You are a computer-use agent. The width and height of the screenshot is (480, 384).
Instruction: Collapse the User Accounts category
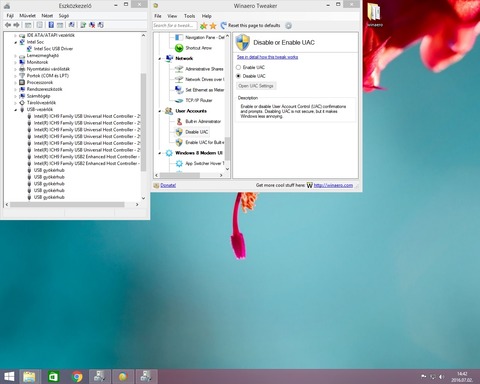click(x=160, y=111)
